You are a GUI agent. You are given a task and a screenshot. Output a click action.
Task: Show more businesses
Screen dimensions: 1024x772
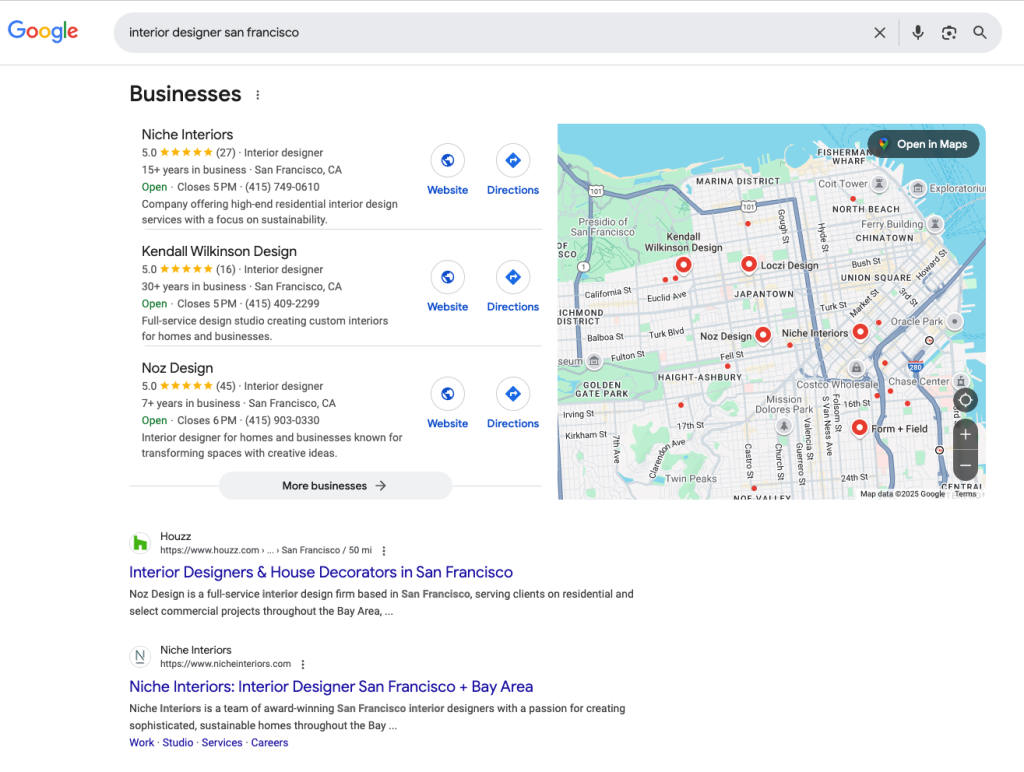click(x=335, y=486)
